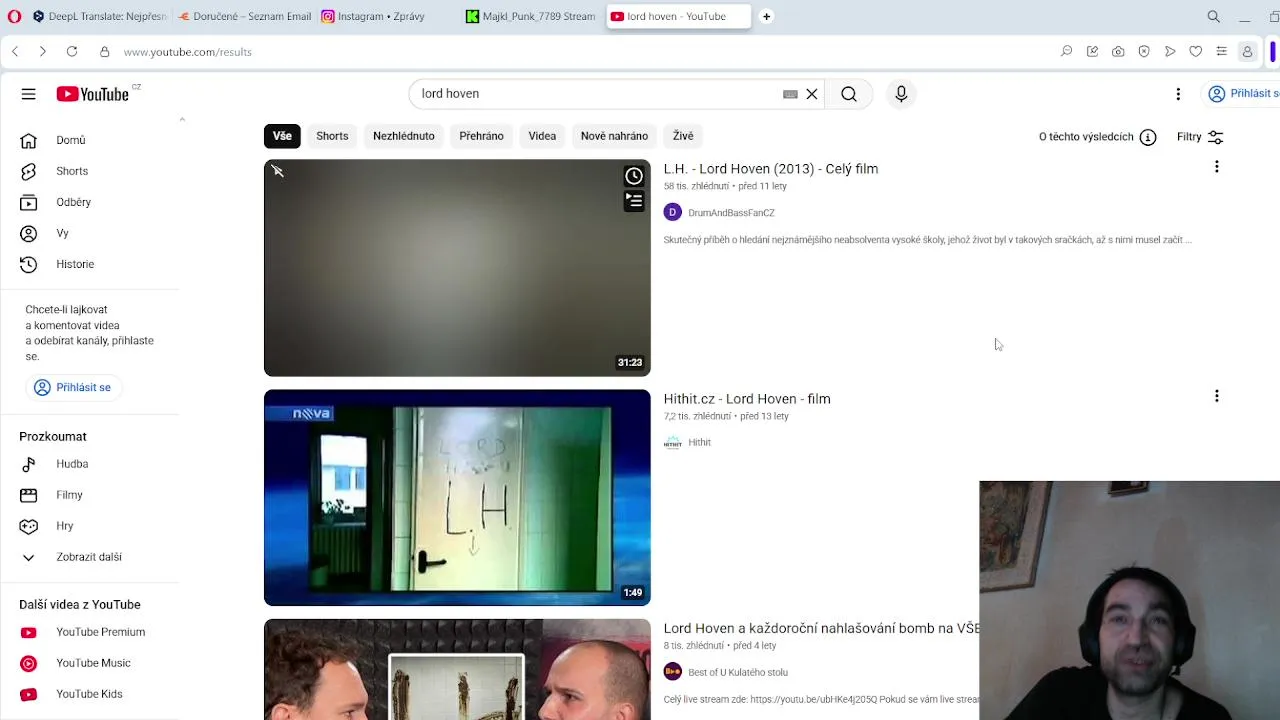
Task: Focus the lord hoven search field
Action: (600, 94)
